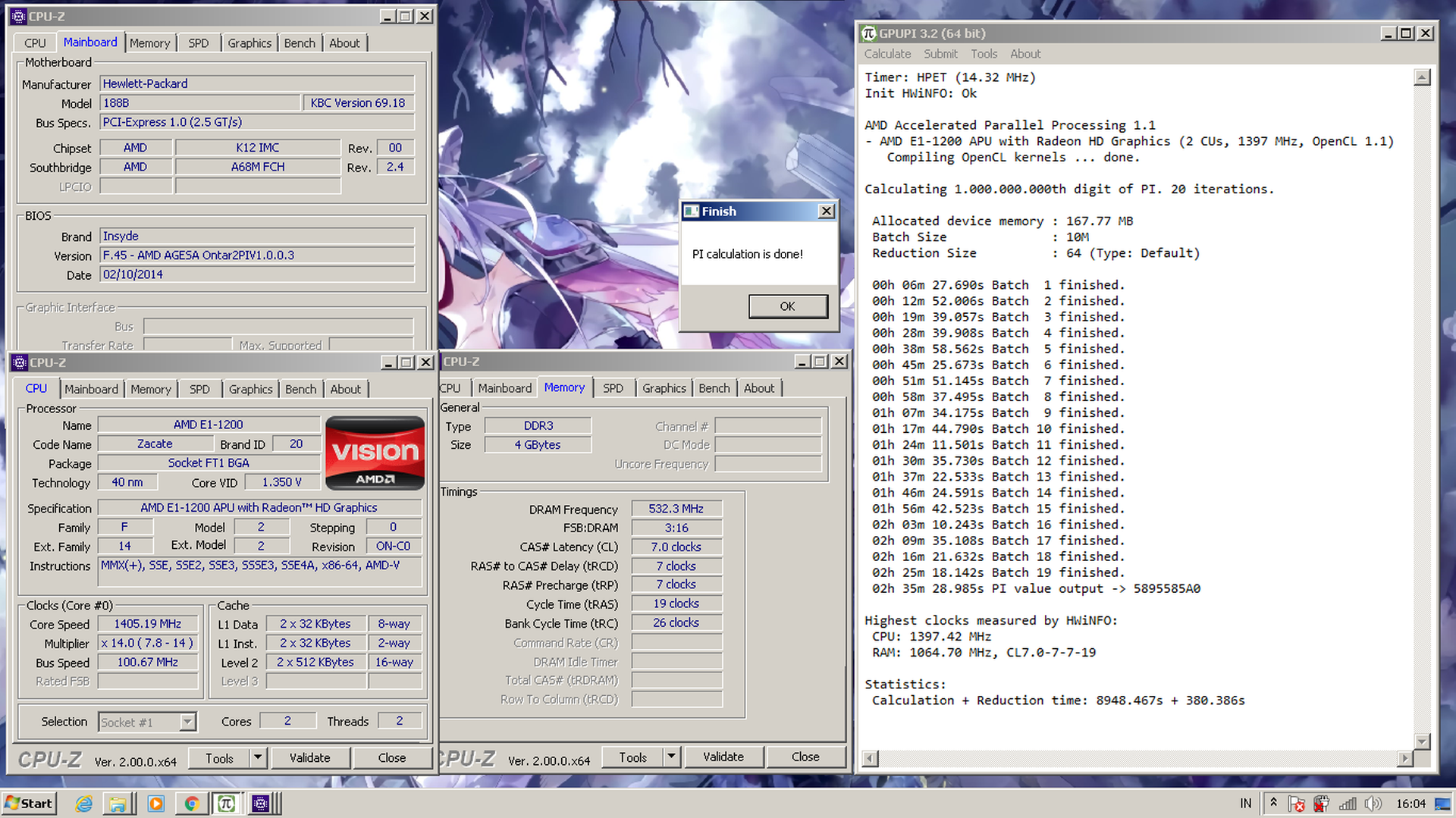The height and width of the screenshot is (818, 1456).
Task: Open Google Chrome from the taskbar
Action: [192, 804]
